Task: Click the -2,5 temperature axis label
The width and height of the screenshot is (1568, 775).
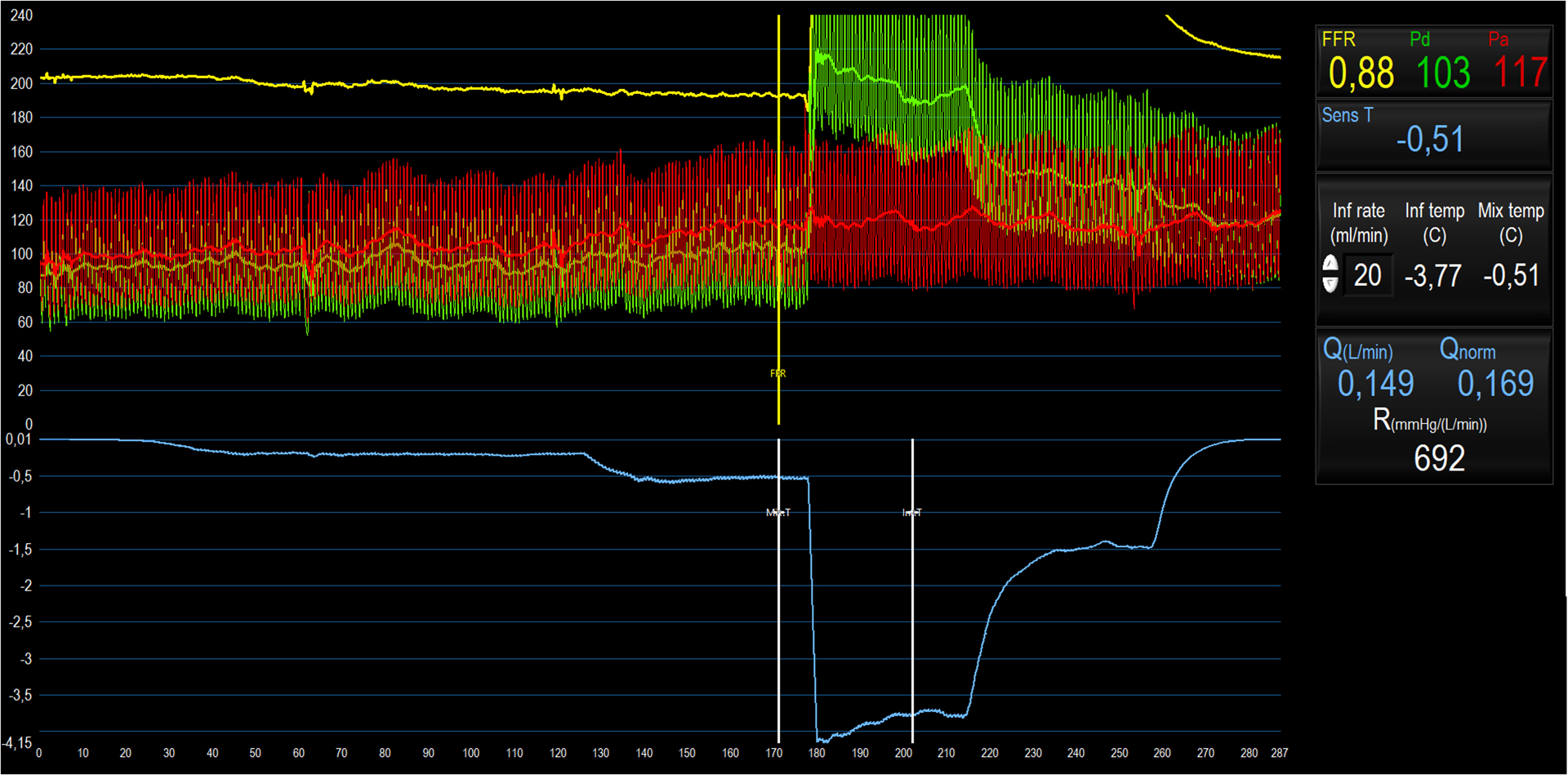Action: 20,622
